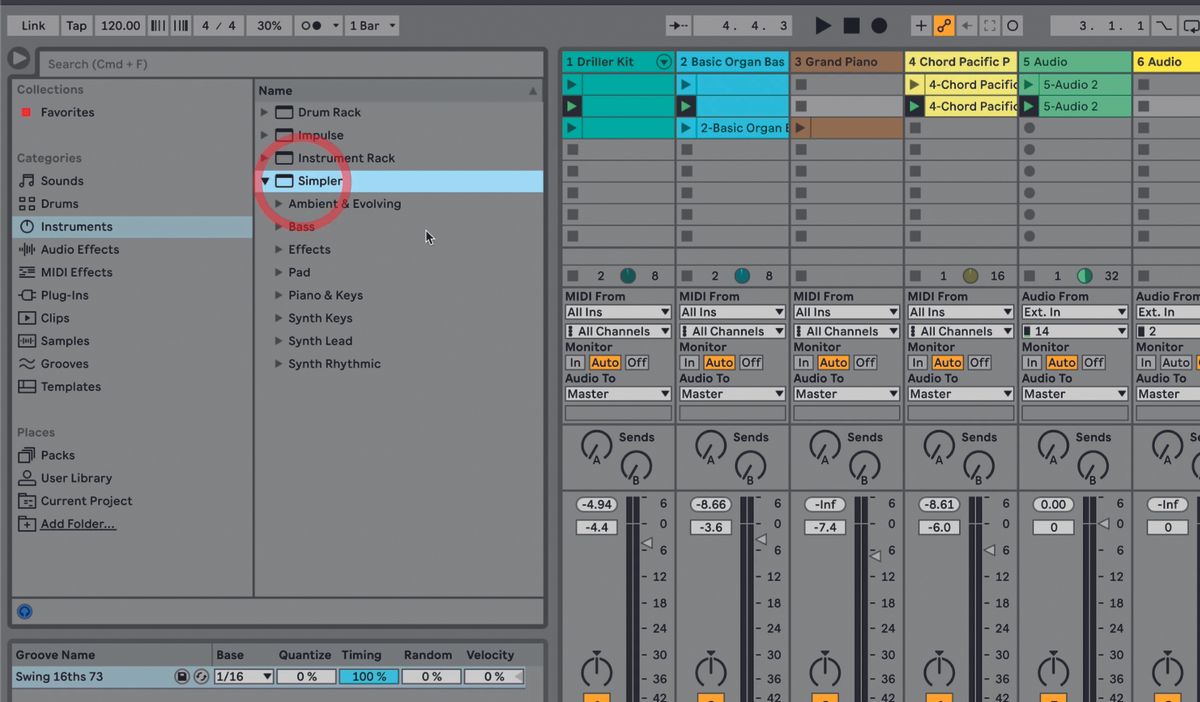Click the Session Record circle icon
The height and width of the screenshot is (702, 1200).
pyautogui.click(x=1013, y=25)
